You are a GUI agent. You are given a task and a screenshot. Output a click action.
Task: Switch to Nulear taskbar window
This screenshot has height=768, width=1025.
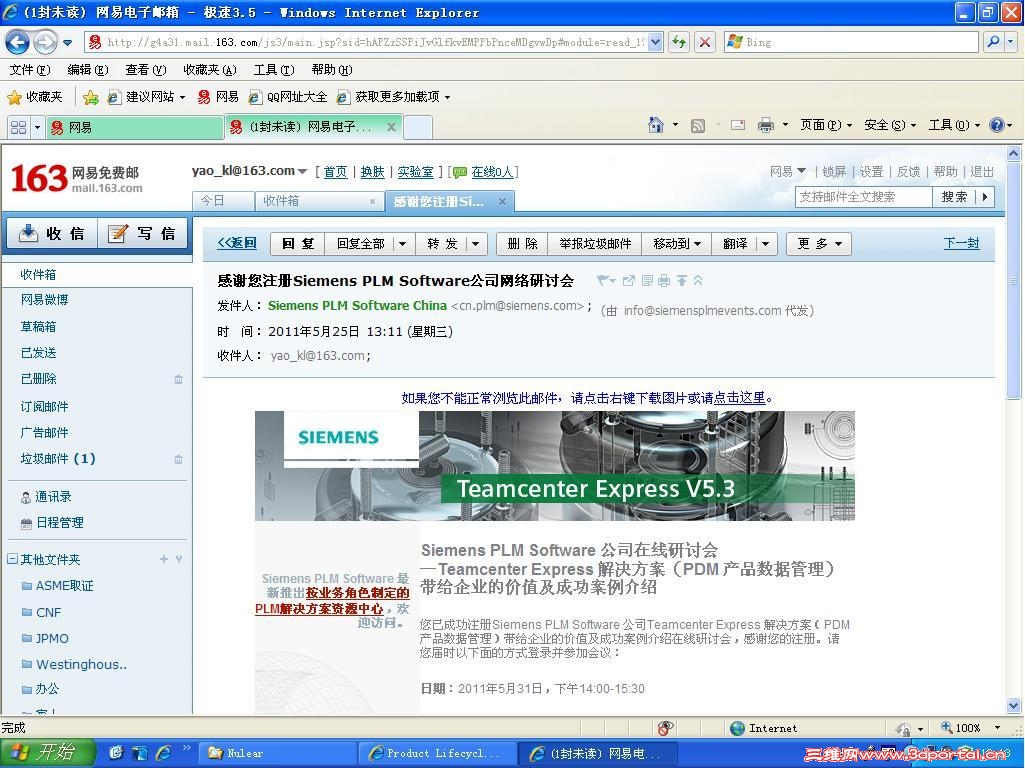(x=278, y=754)
